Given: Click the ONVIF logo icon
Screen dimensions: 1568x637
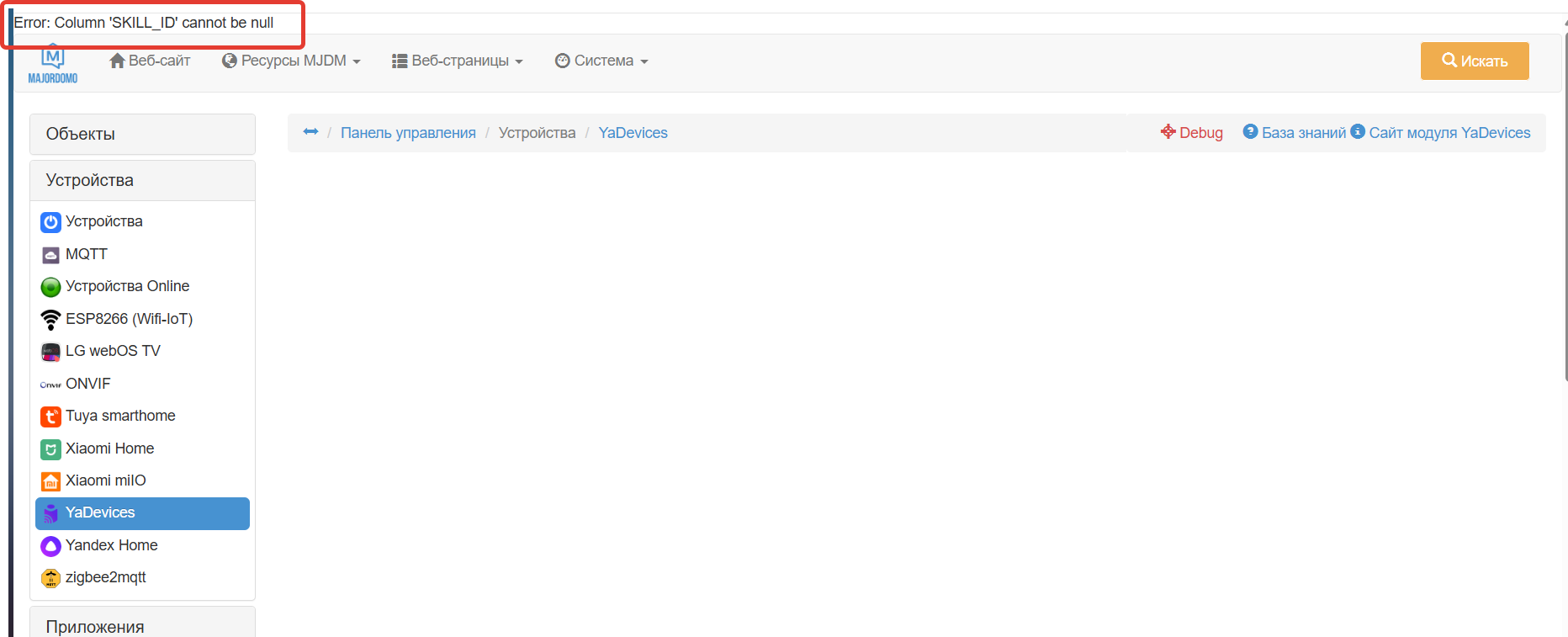Looking at the screenshot, I should [x=50, y=385].
